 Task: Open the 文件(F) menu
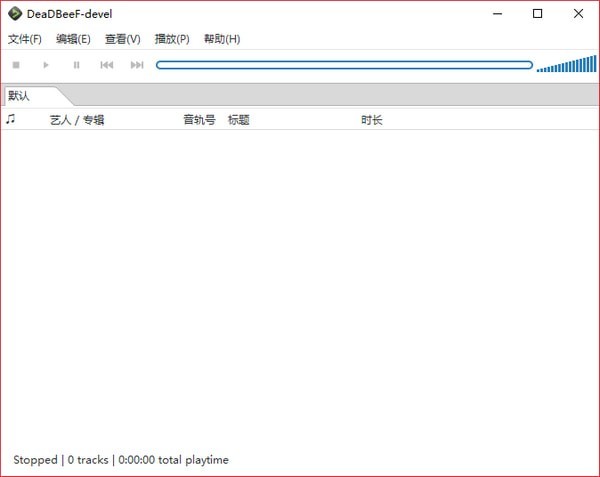tap(25, 39)
